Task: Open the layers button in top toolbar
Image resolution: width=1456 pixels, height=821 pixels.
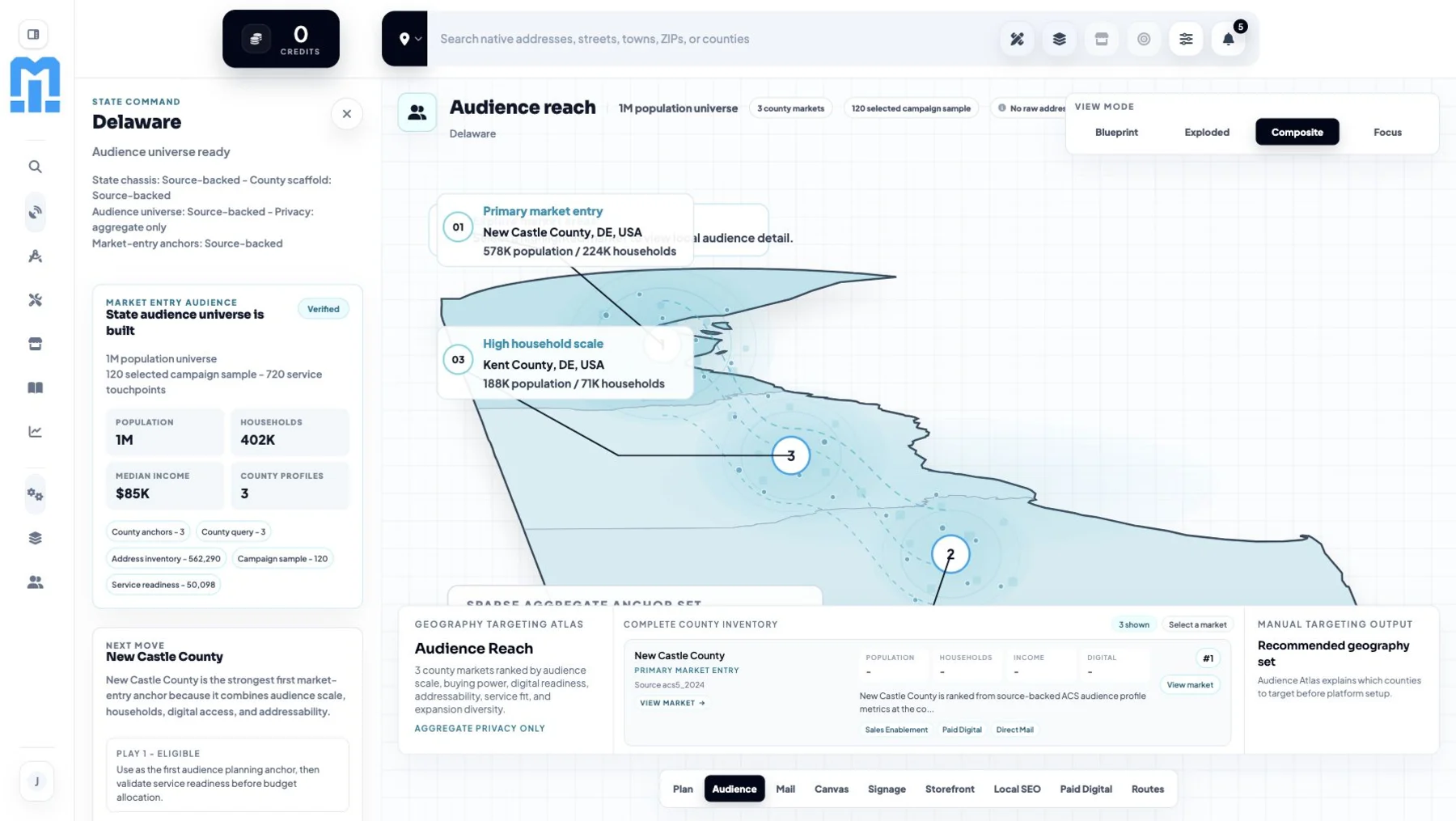Action: tap(1059, 39)
